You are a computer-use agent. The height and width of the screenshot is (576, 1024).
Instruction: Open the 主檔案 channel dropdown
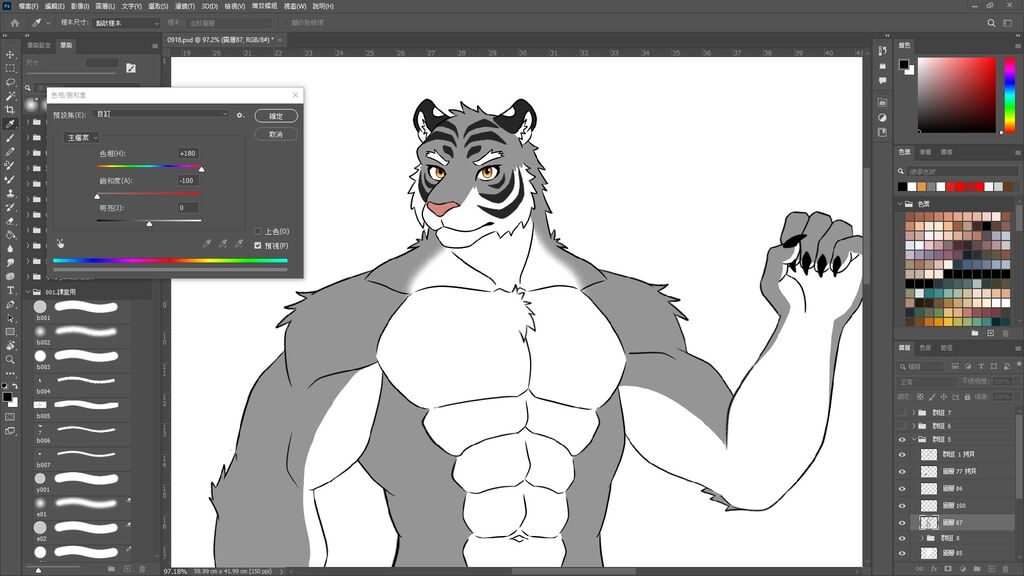[82, 137]
